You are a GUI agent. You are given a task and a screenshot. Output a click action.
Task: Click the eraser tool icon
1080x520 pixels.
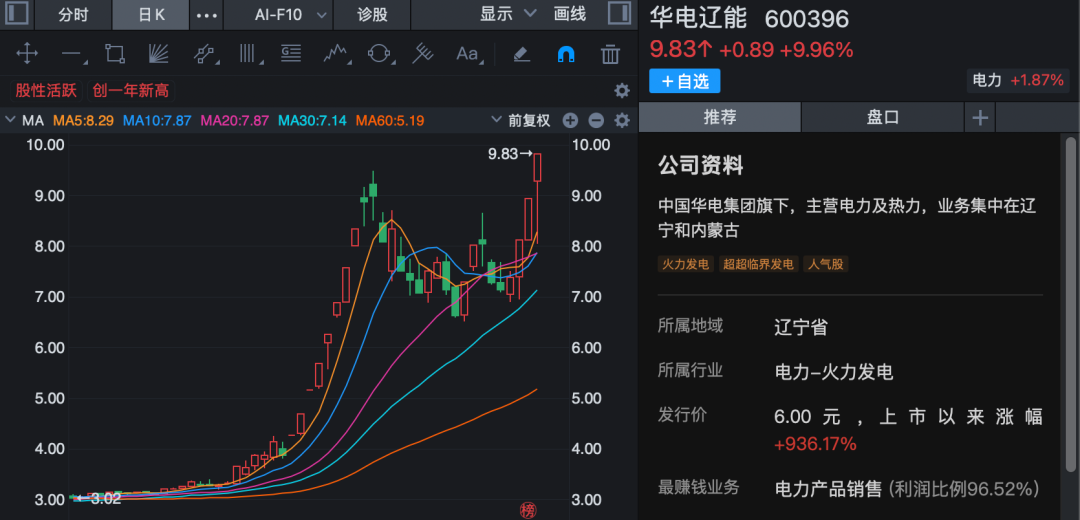[521, 54]
